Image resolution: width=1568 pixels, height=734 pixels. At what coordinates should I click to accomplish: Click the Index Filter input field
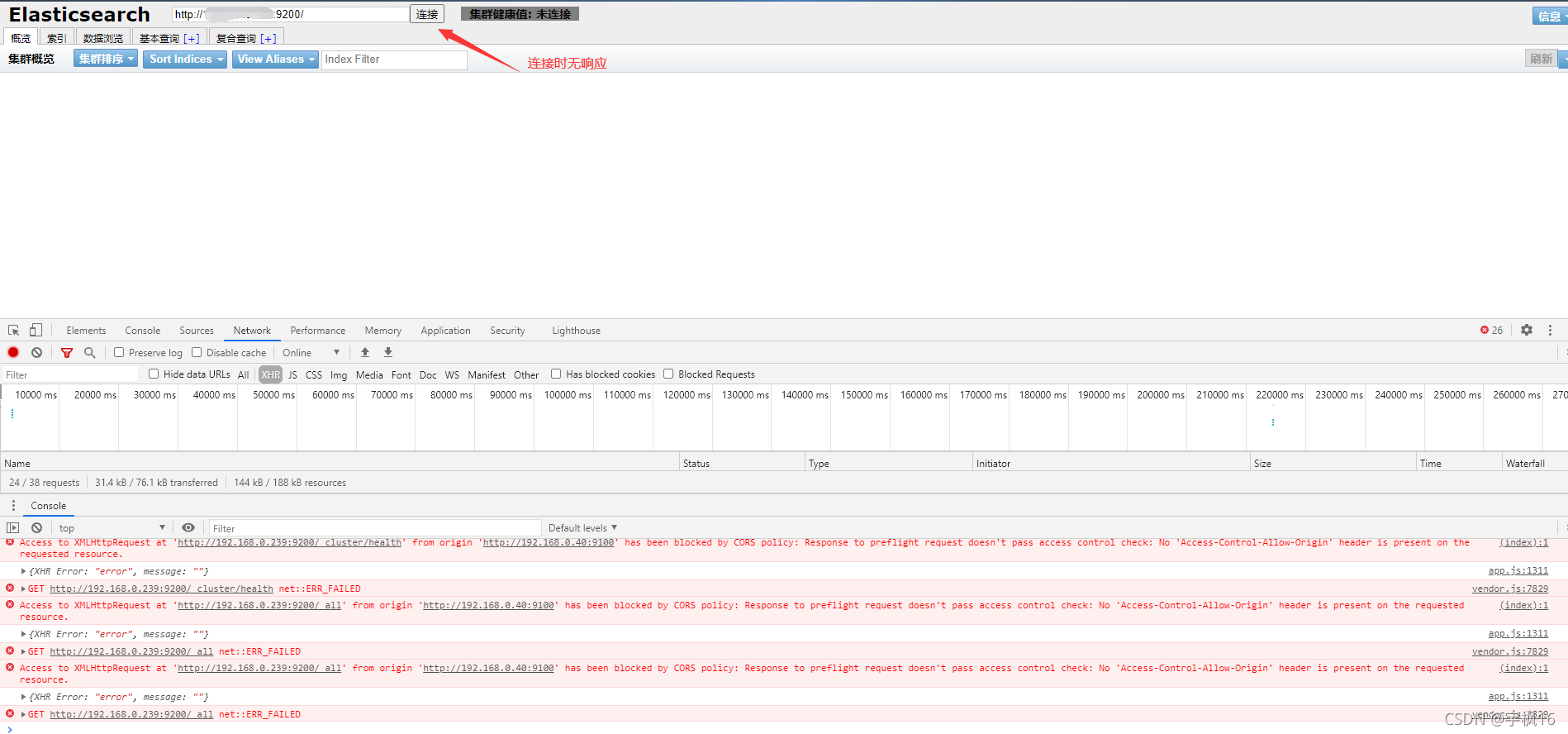point(394,60)
